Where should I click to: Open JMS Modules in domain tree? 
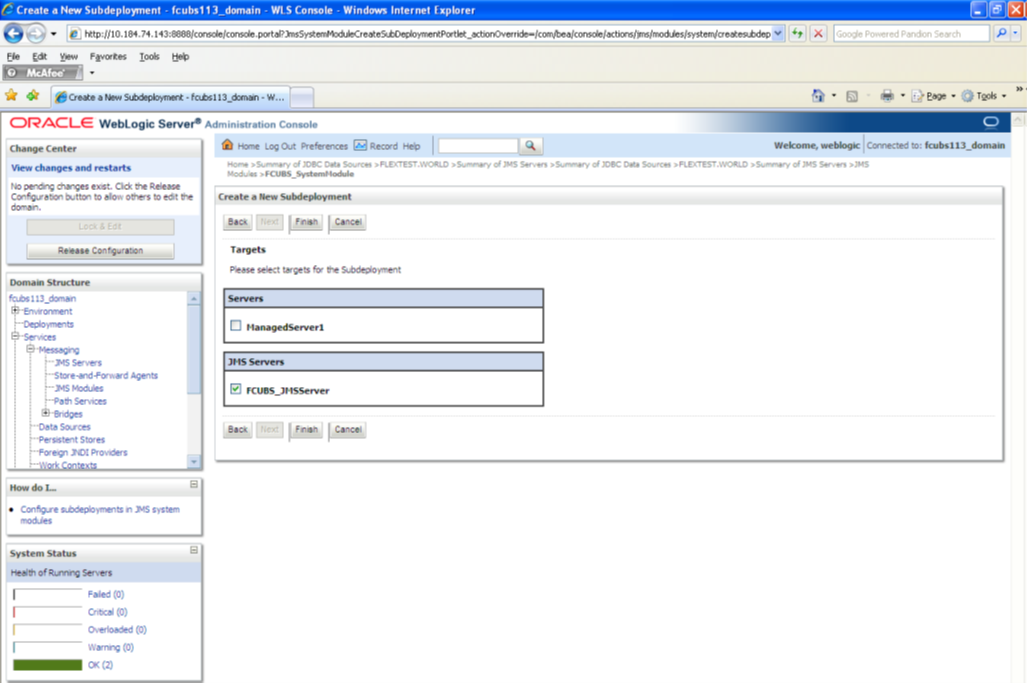point(79,388)
